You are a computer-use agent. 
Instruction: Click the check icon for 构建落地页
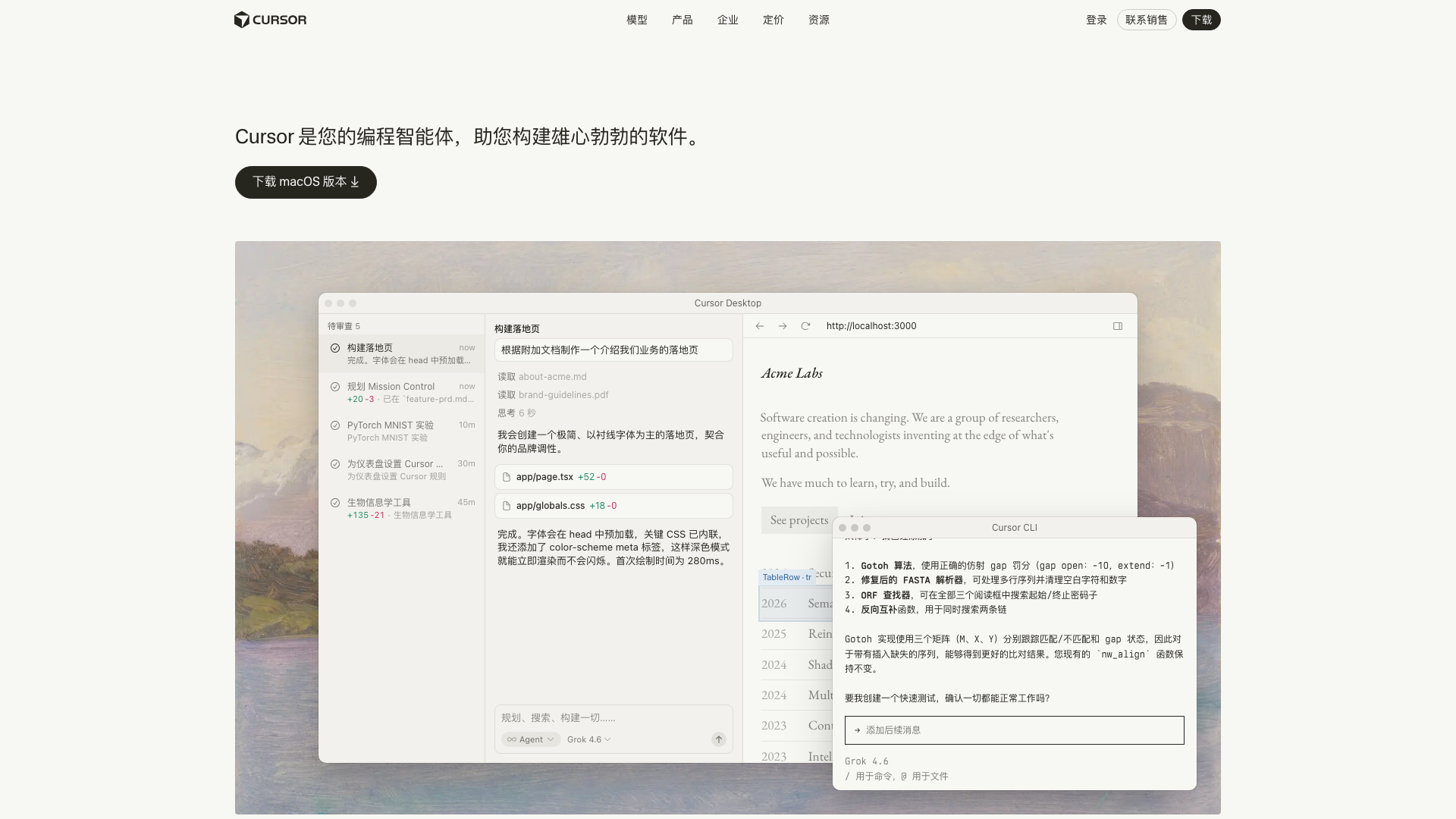pos(335,348)
